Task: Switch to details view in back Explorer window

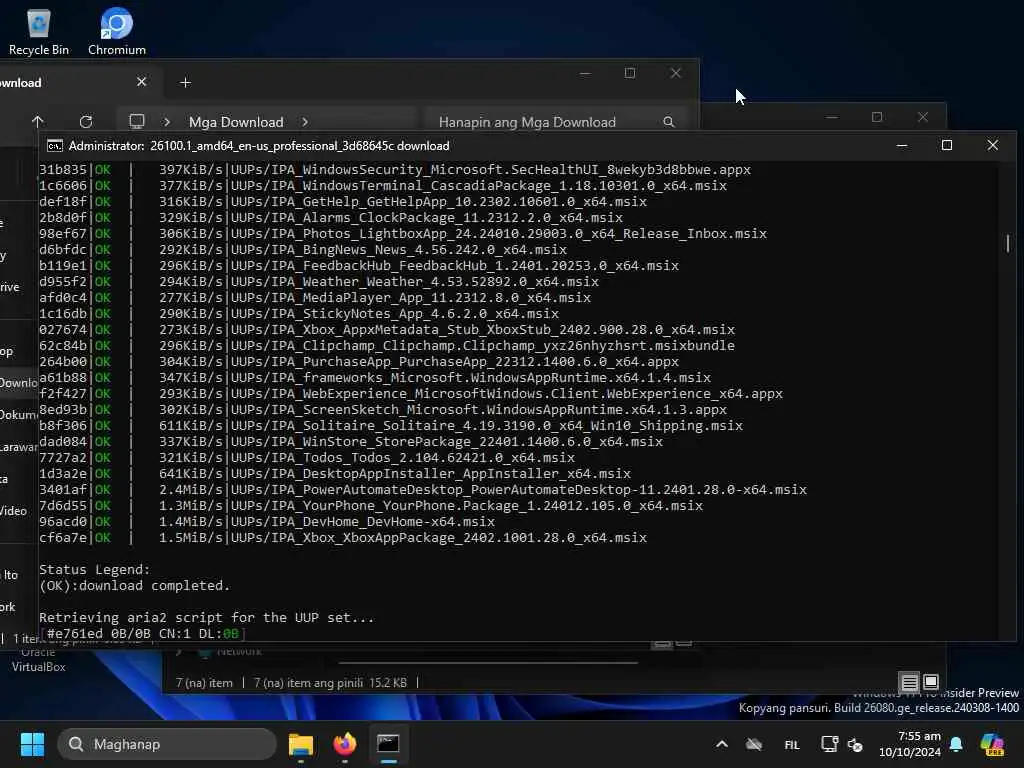Action: (909, 683)
